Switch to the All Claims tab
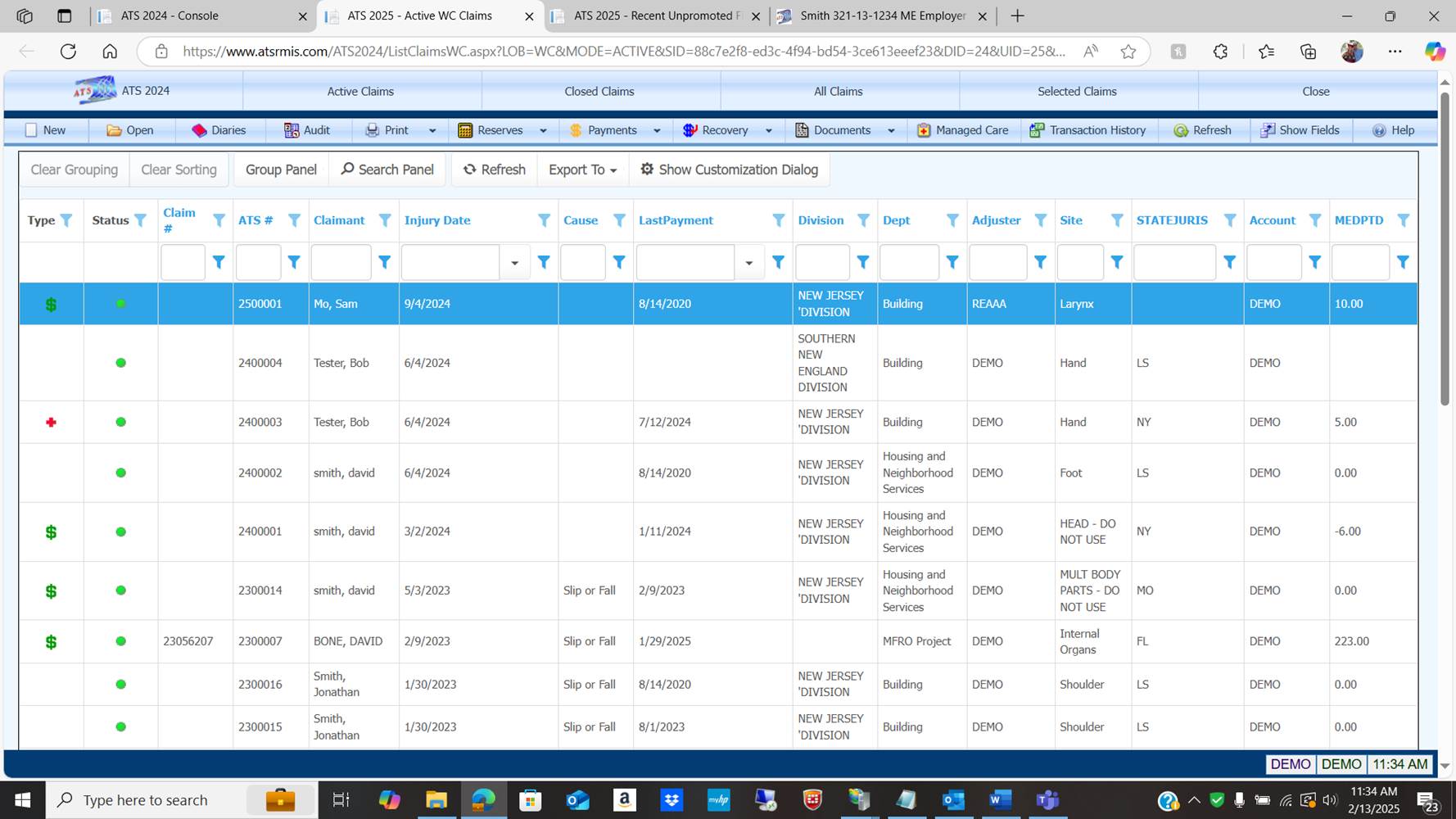 [838, 92]
